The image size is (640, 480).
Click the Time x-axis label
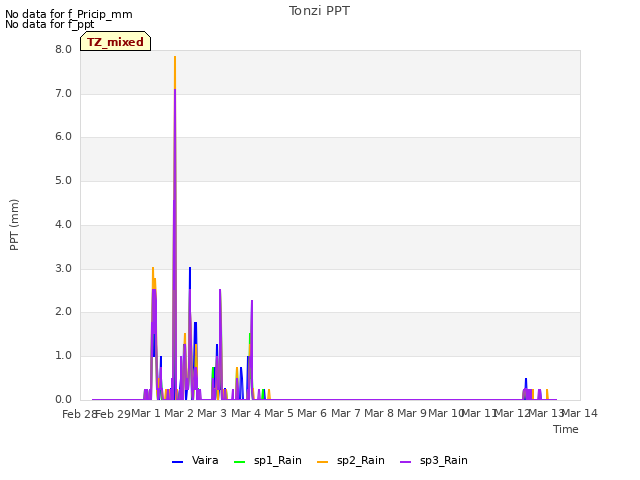pos(566,429)
